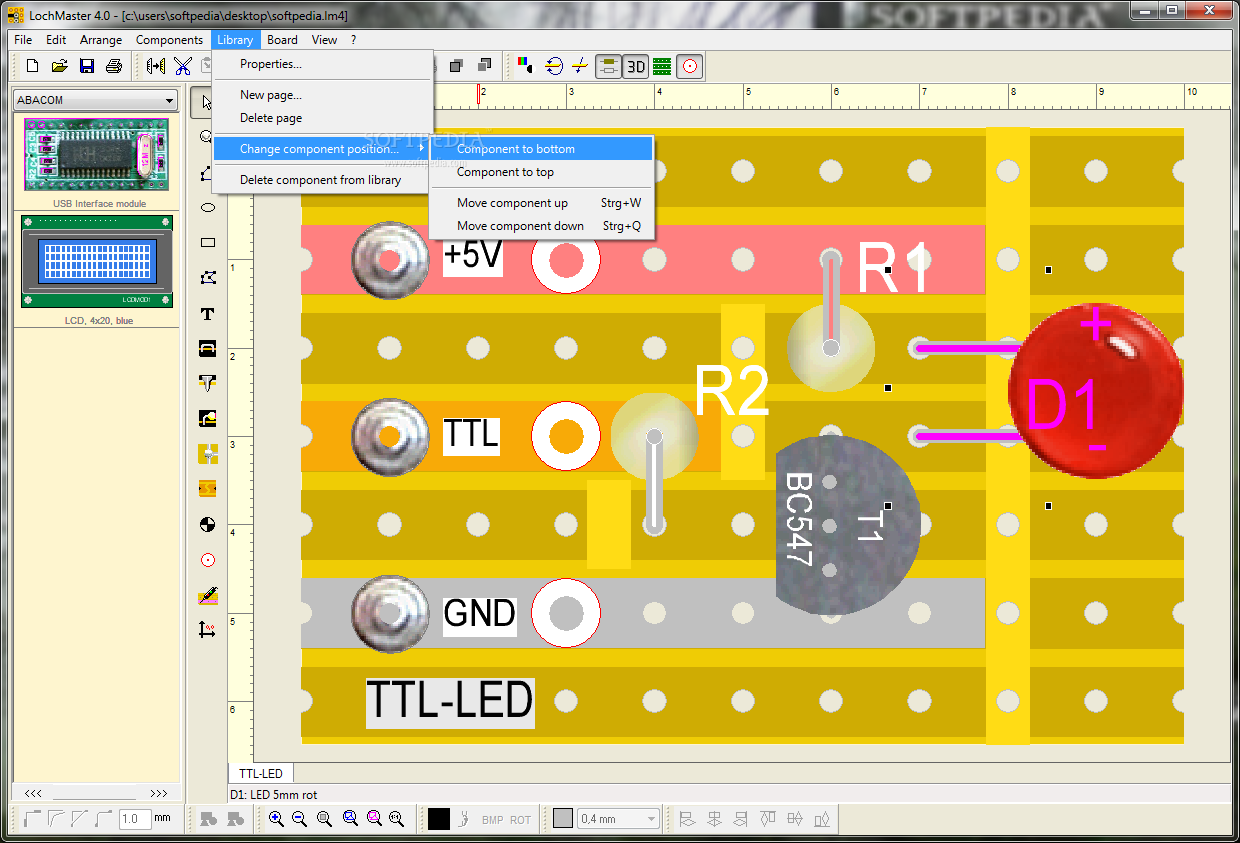Open the ? help menu
Viewport: 1240px width, 843px height.
coord(353,40)
